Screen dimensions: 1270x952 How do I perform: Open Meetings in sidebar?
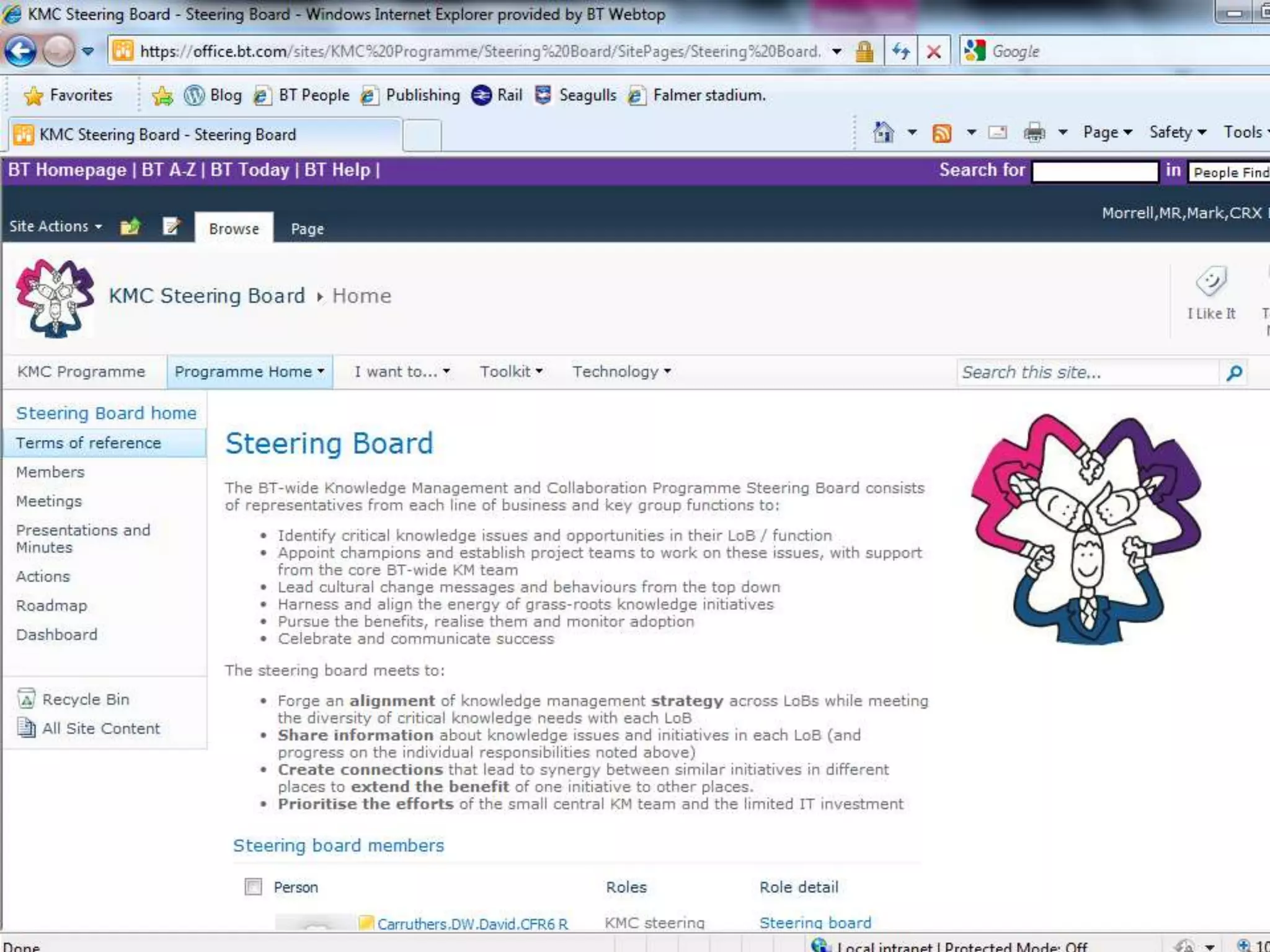(49, 501)
